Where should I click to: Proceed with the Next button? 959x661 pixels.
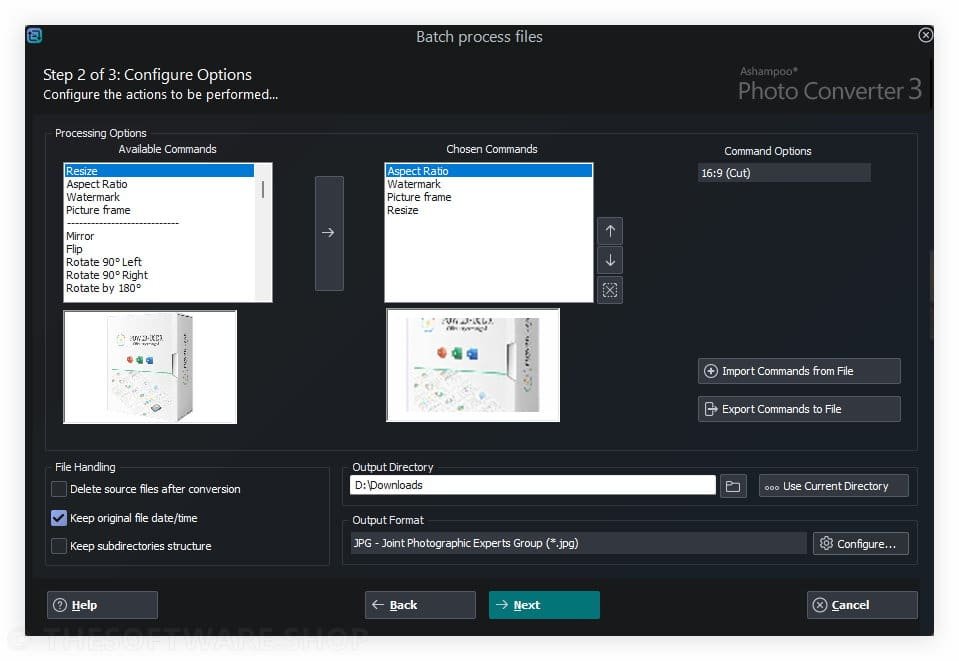pos(543,605)
